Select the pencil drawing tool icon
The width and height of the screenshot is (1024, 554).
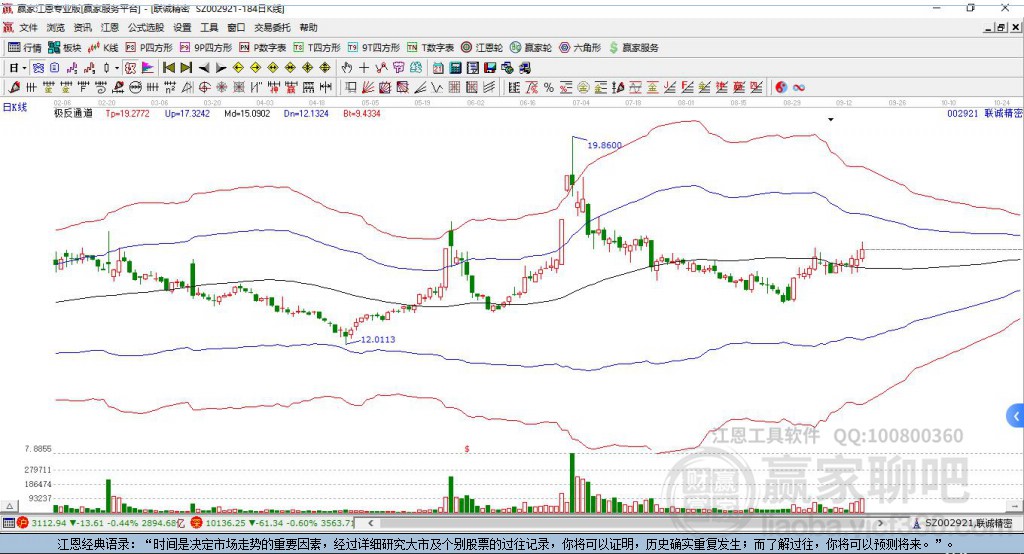click(14, 88)
